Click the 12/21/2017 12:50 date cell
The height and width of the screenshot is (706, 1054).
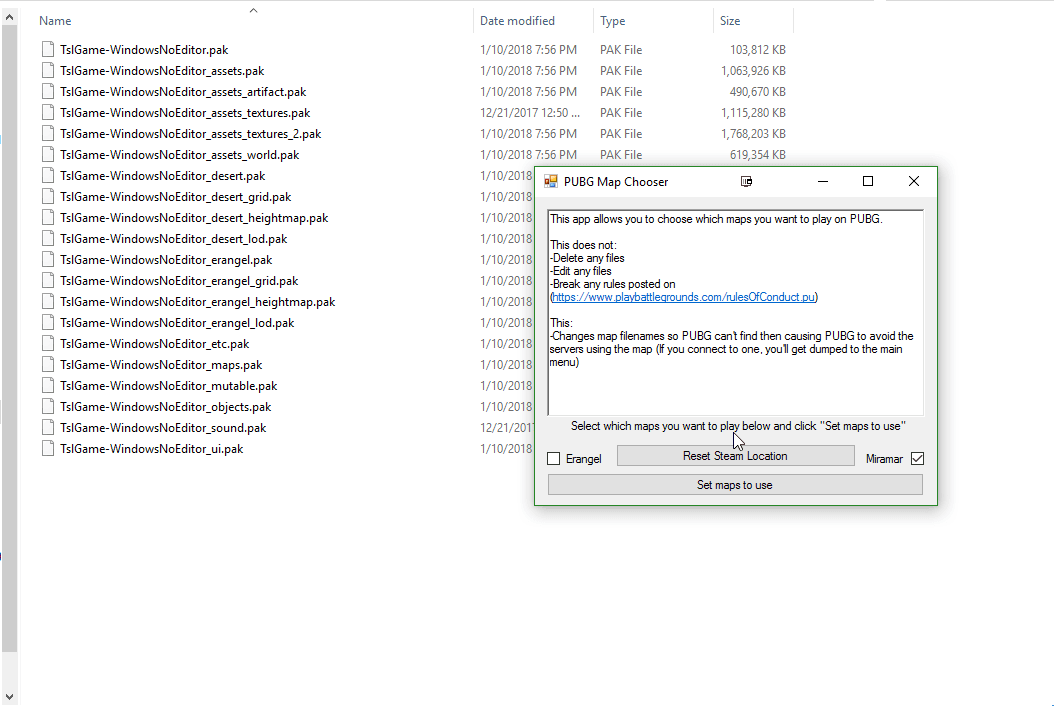pyautogui.click(x=530, y=113)
